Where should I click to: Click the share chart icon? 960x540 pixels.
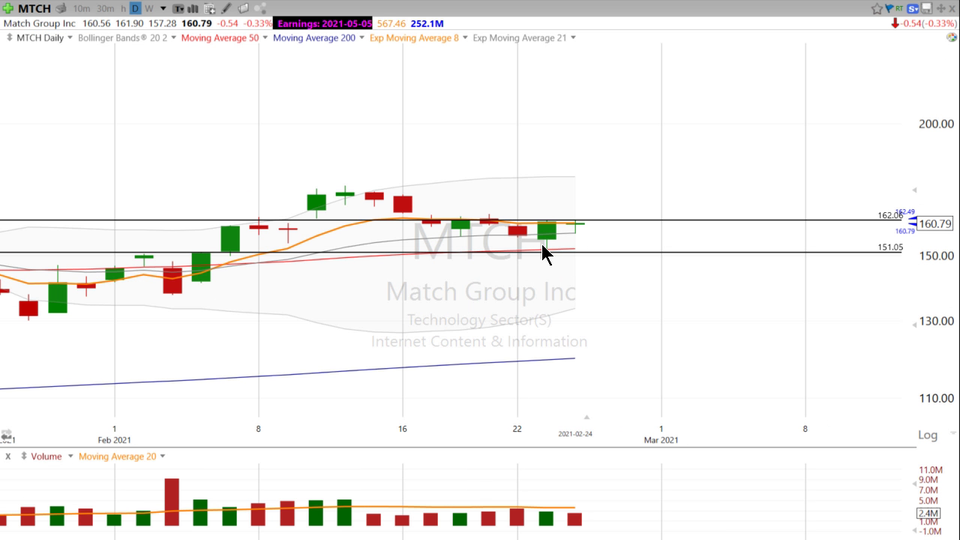(260, 9)
